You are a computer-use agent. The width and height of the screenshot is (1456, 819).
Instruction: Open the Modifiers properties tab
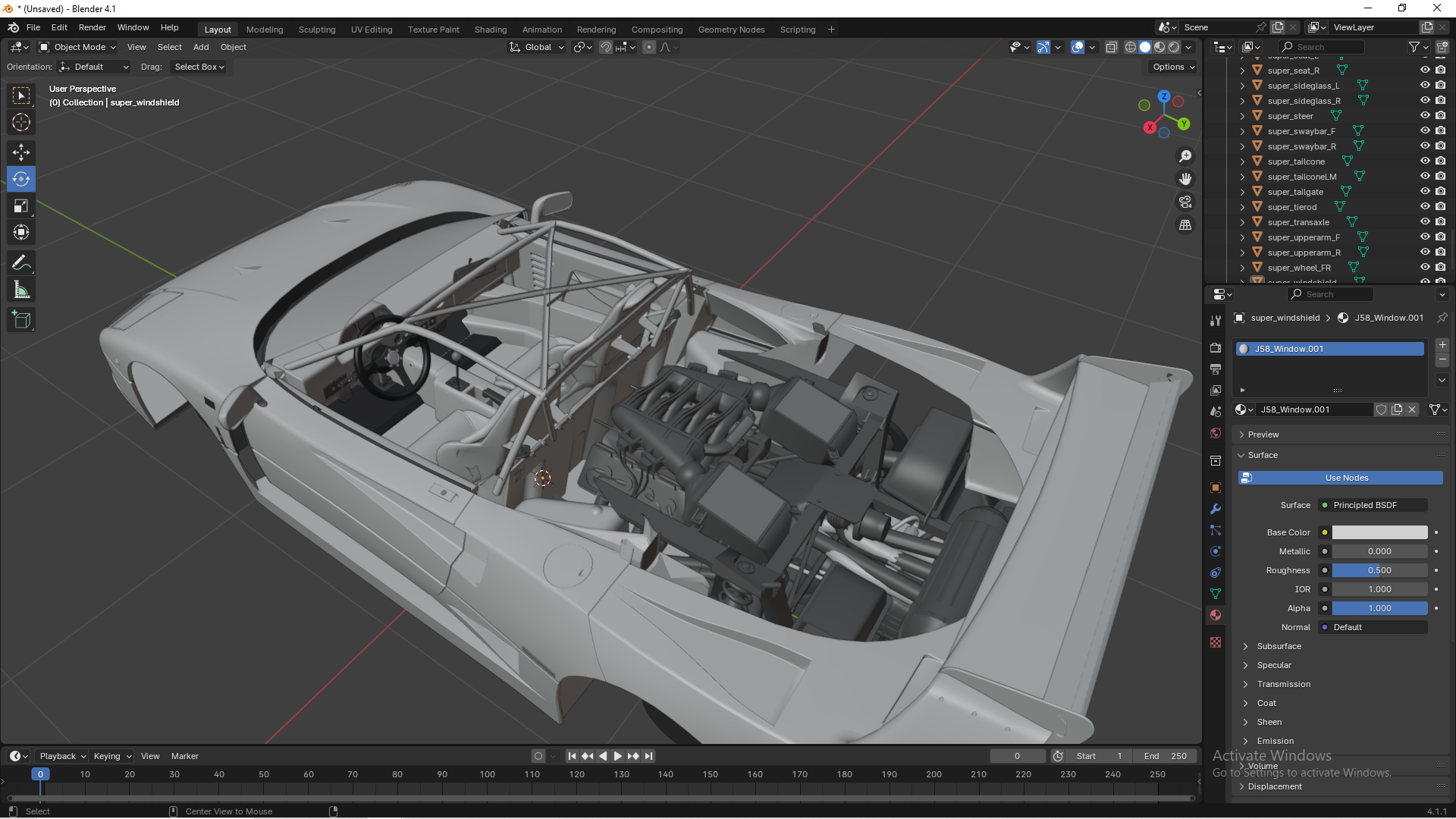click(1216, 509)
